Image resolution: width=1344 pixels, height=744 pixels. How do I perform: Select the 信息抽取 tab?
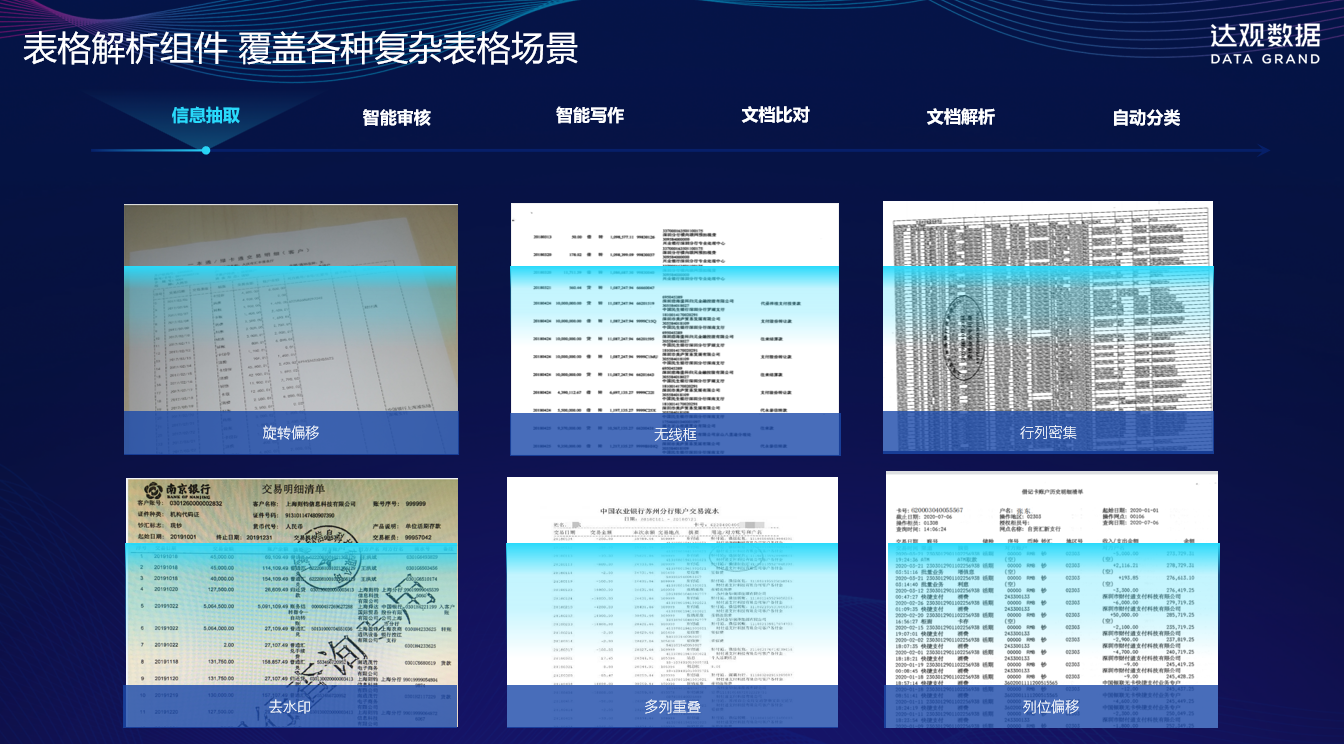[205, 115]
